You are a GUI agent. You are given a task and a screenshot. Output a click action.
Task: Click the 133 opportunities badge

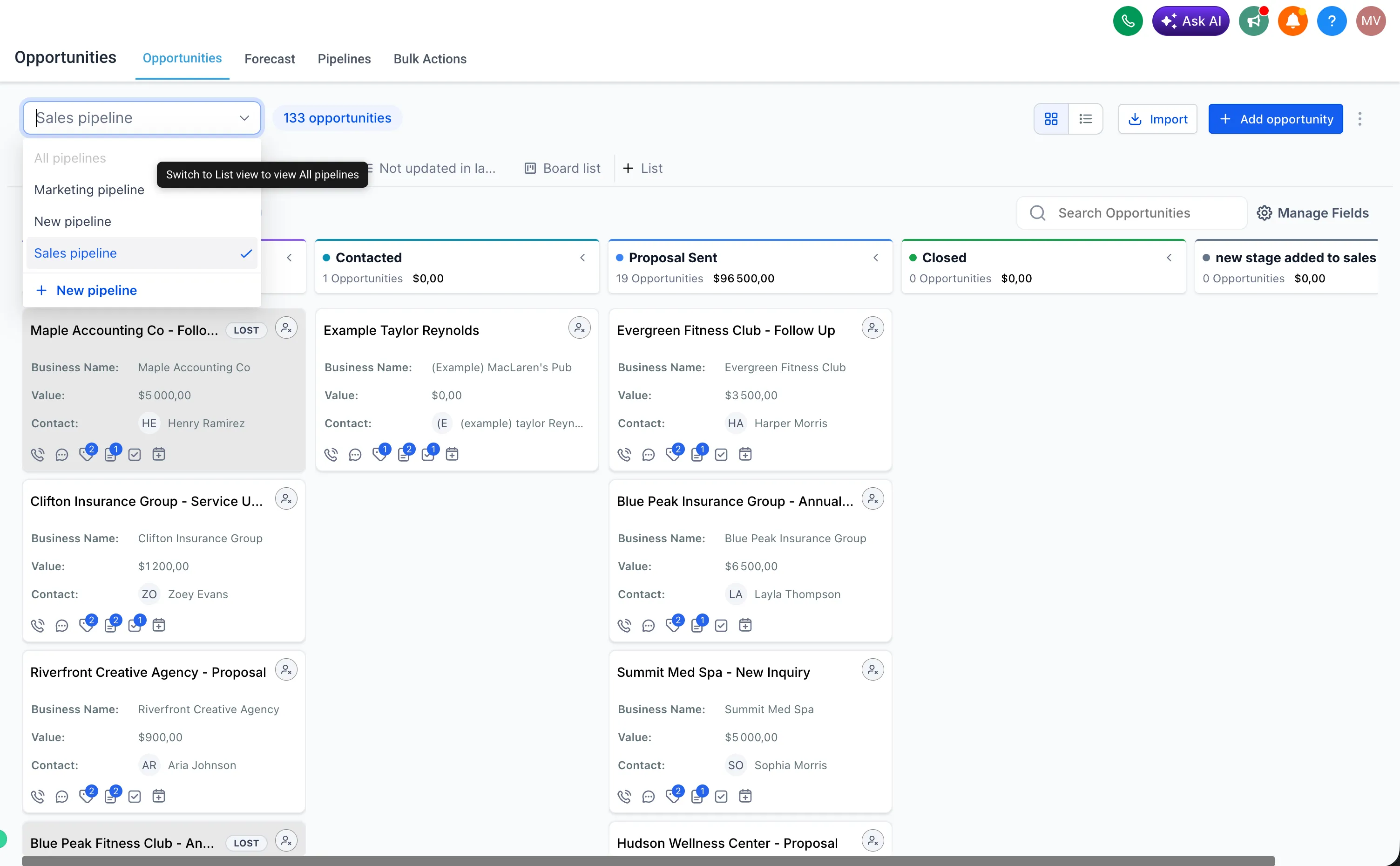point(337,118)
